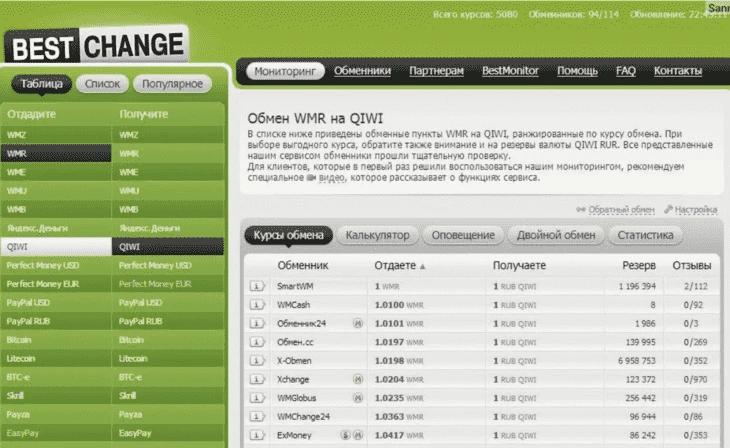The width and height of the screenshot is (730, 448).
Task: Select WMB in Отдадите column
Action: coord(56,210)
